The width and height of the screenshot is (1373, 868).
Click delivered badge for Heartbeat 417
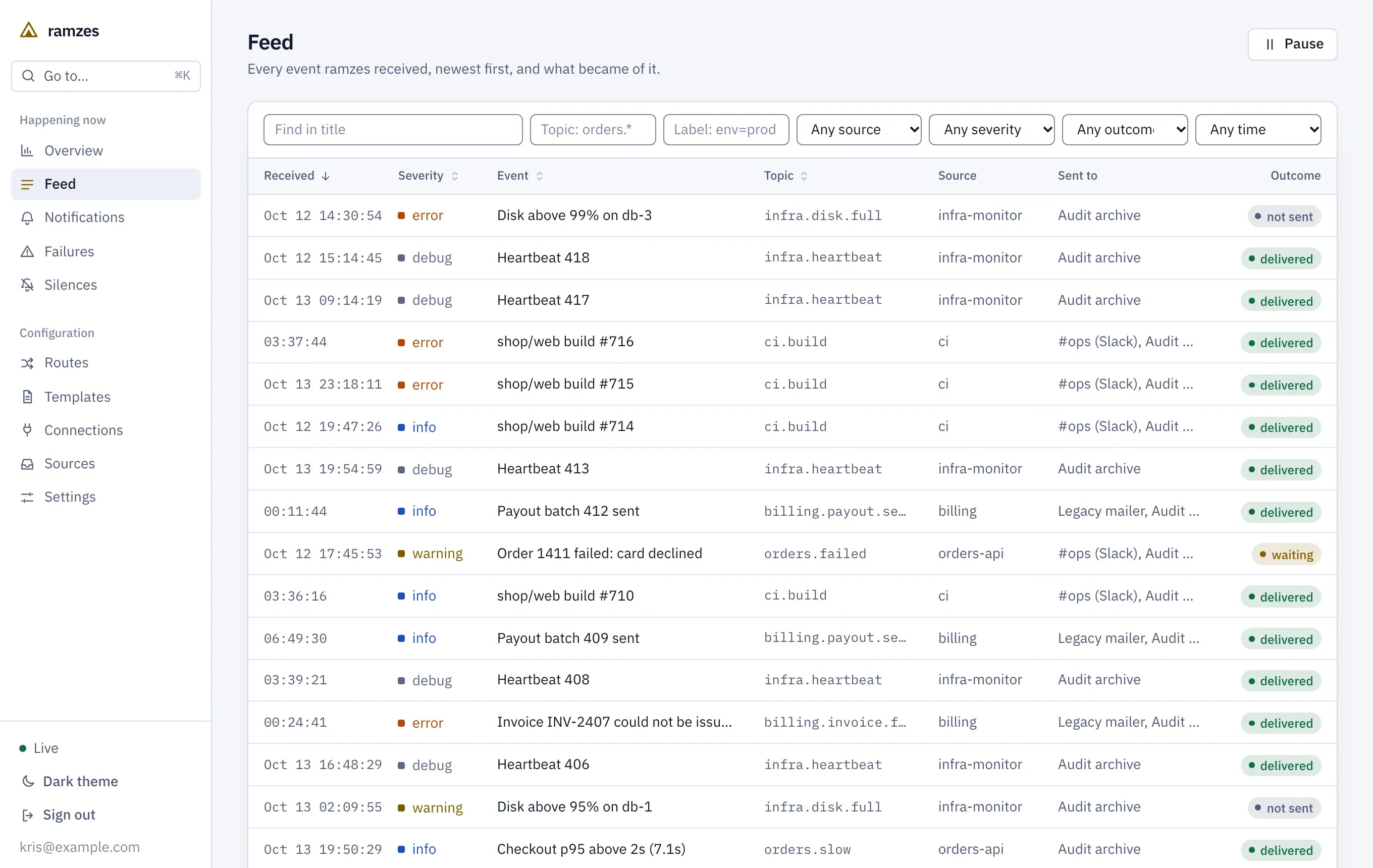point(1281,301)
